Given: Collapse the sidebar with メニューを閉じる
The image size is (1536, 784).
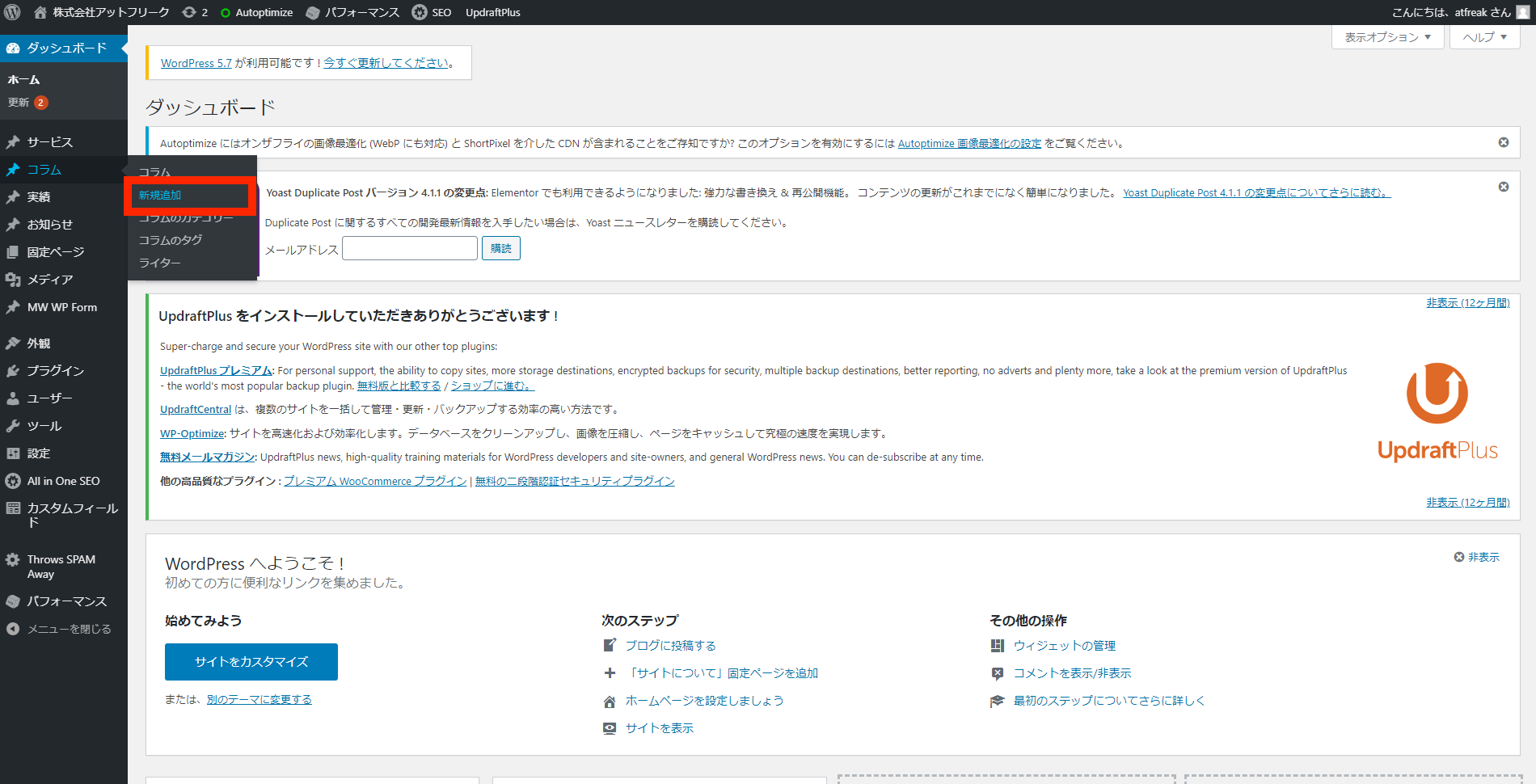Looking at the screenshot, I should (64, 628).
